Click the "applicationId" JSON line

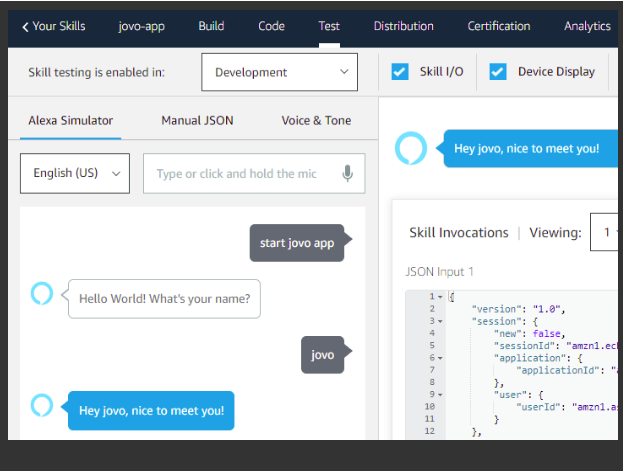click(567, 371)
